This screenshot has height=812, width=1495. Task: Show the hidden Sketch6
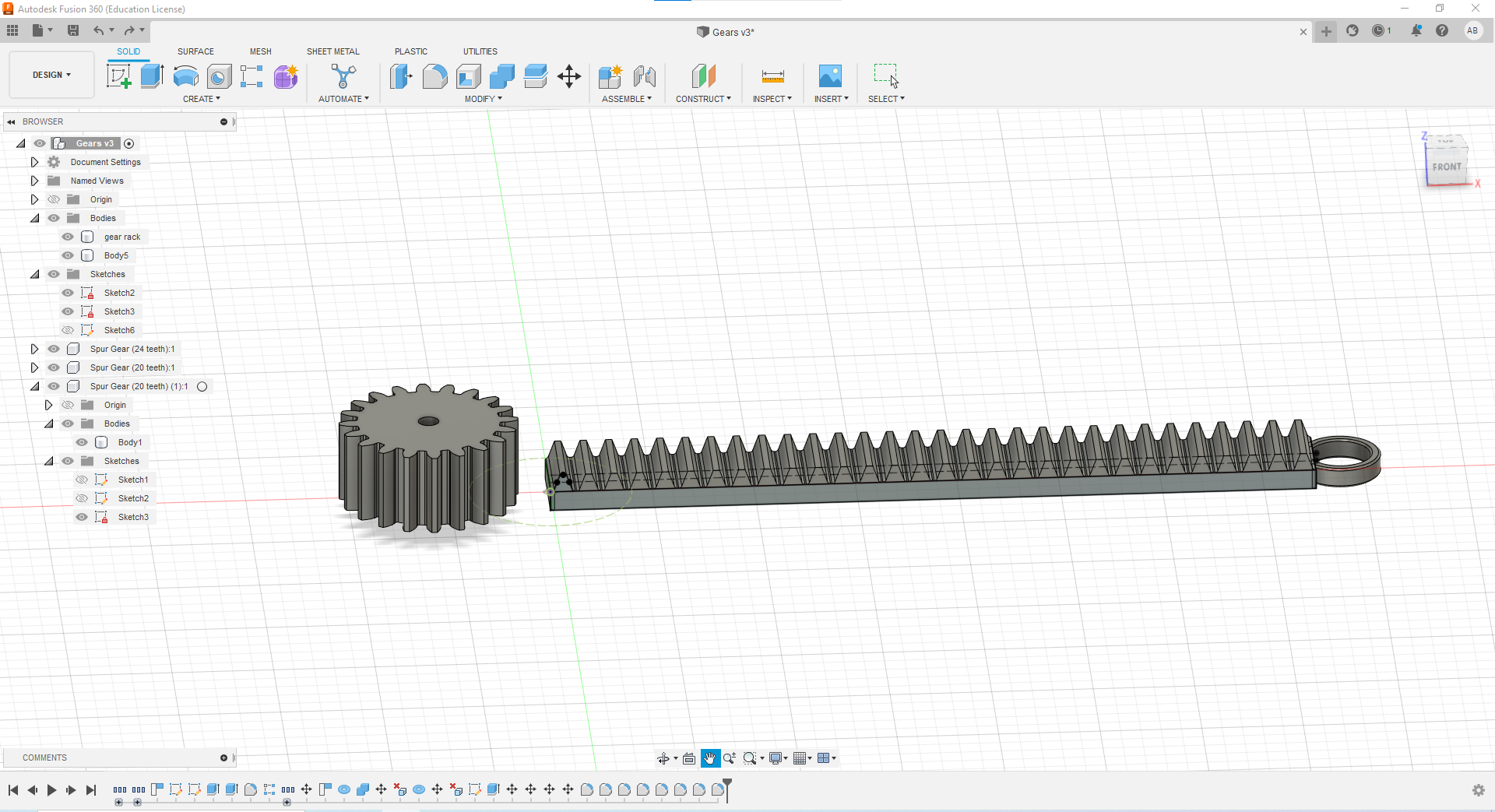68,330
